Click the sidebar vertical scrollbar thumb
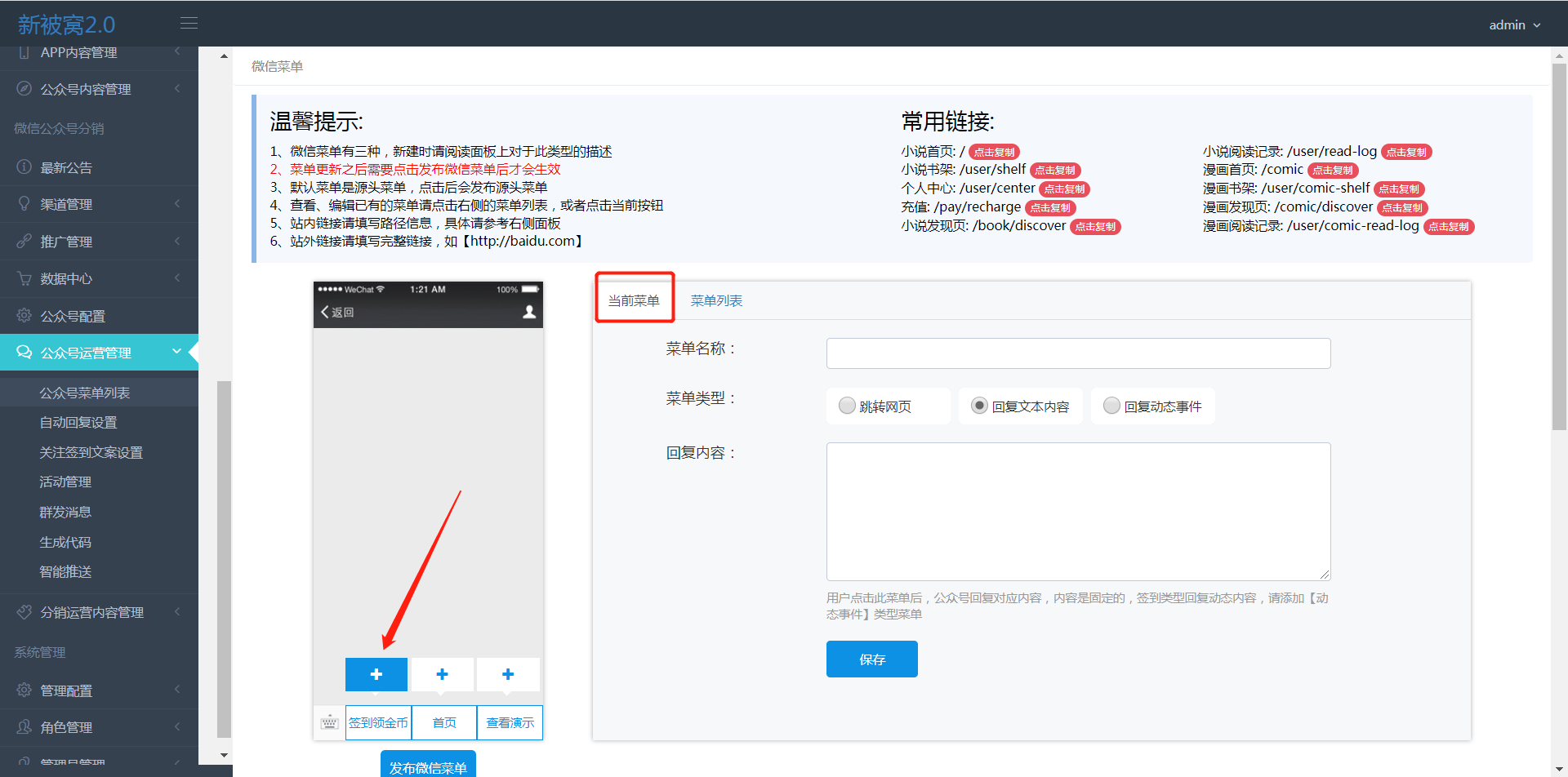The height and width of the screenshot is (777, 1568). coord(224,558)
